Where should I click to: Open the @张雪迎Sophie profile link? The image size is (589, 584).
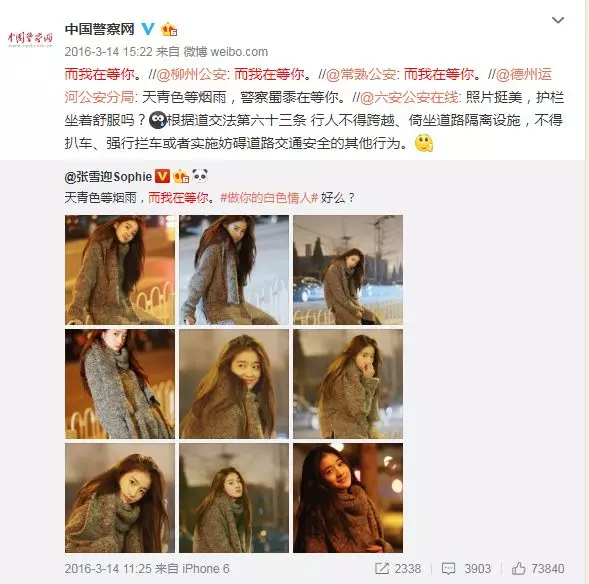pyautogui.click(x=108, y=177)
